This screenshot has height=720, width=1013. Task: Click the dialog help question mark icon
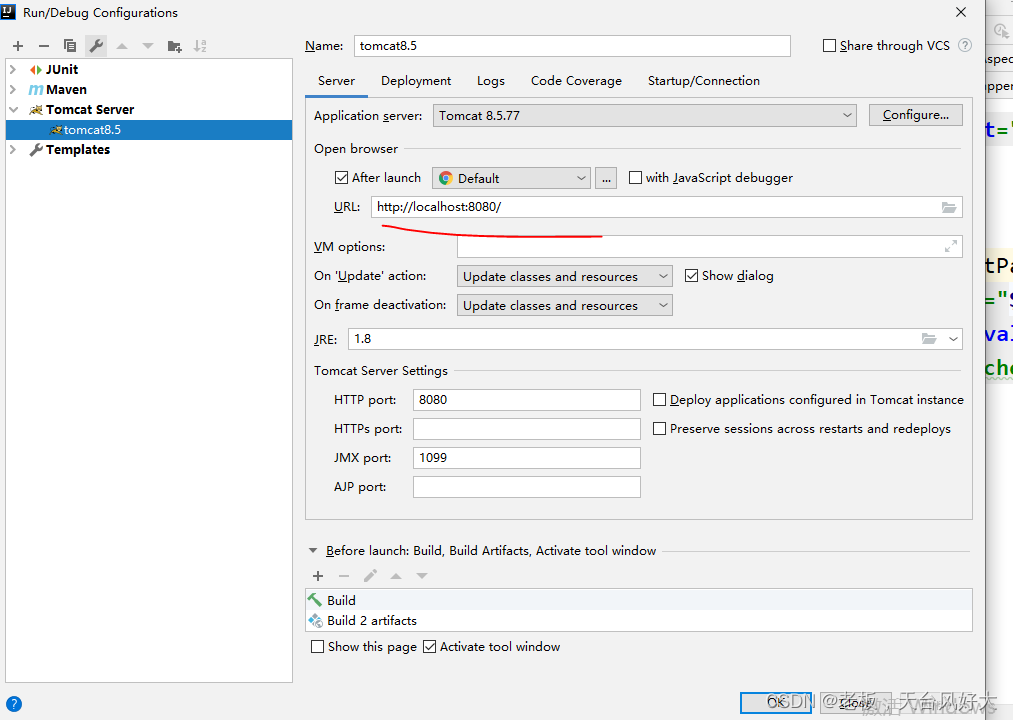click(x=14, y=704)
